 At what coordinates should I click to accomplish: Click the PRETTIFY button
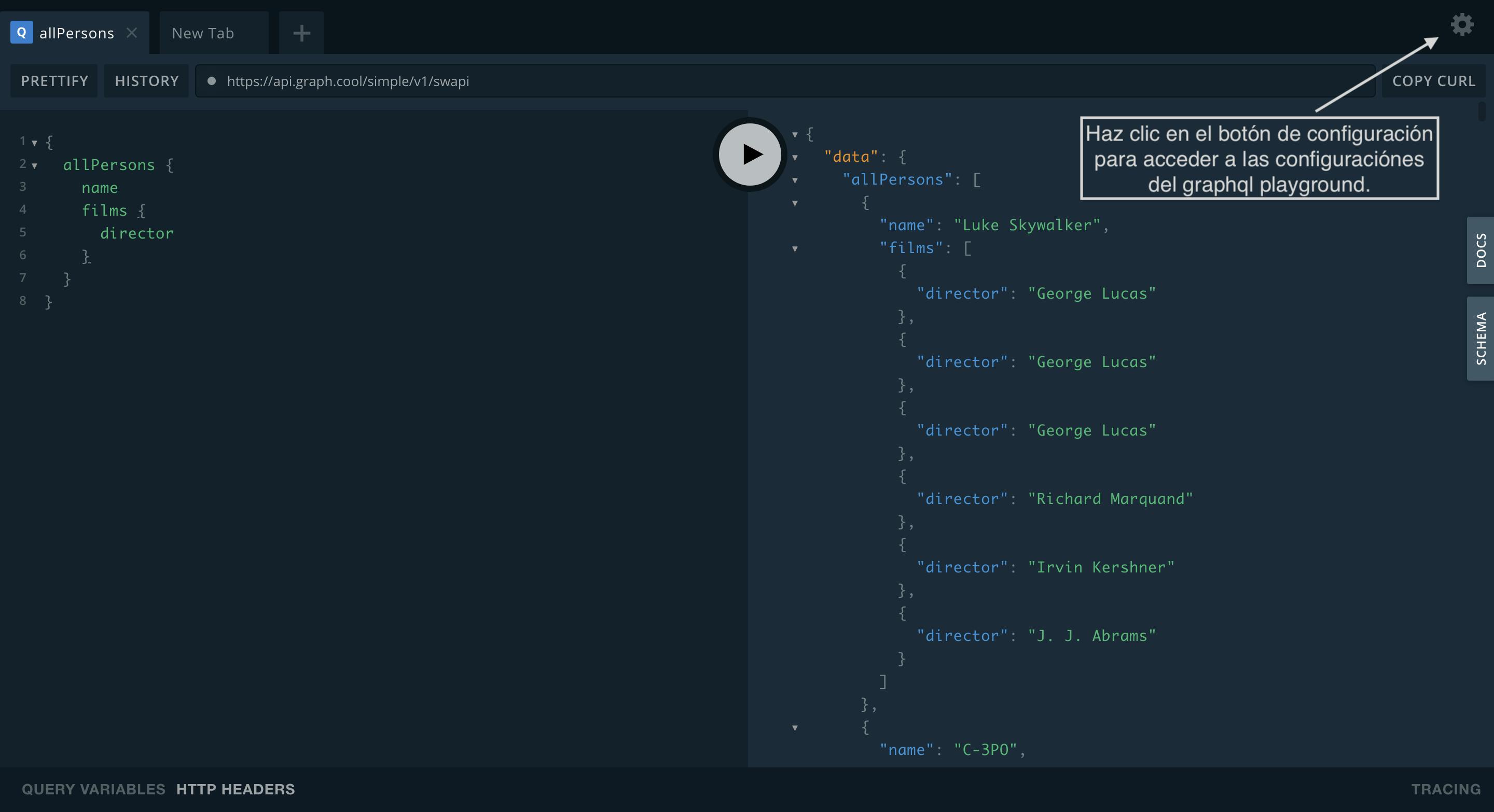coord(54,81)
